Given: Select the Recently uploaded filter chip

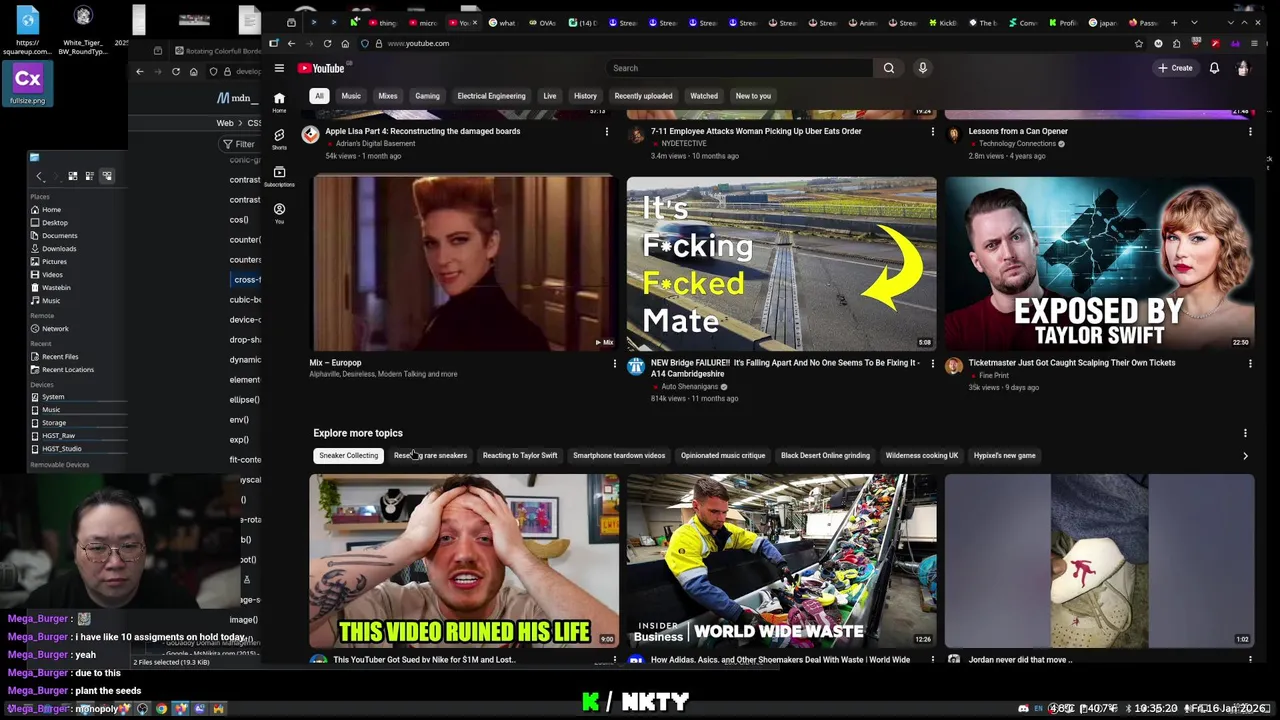Looking at the screenshot, I should [x=643, y=96].
